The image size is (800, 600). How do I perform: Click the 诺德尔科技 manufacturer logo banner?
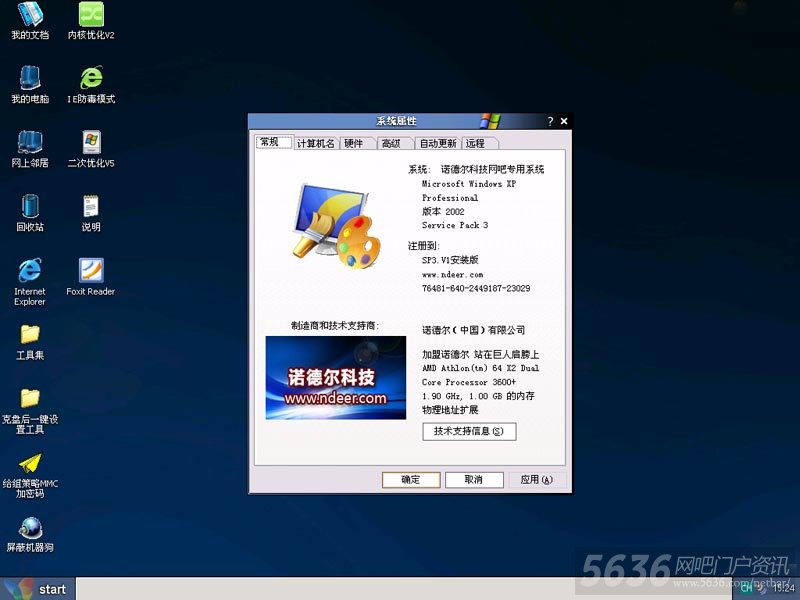point(336,378)
